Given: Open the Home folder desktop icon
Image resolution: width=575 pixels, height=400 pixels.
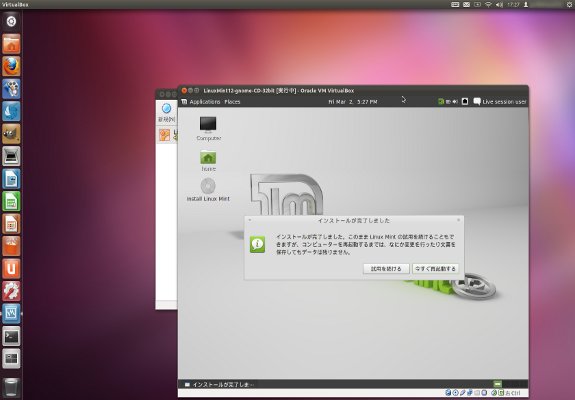Looking at the screenshot, I should pyautogui.click(x=208, y=161).
